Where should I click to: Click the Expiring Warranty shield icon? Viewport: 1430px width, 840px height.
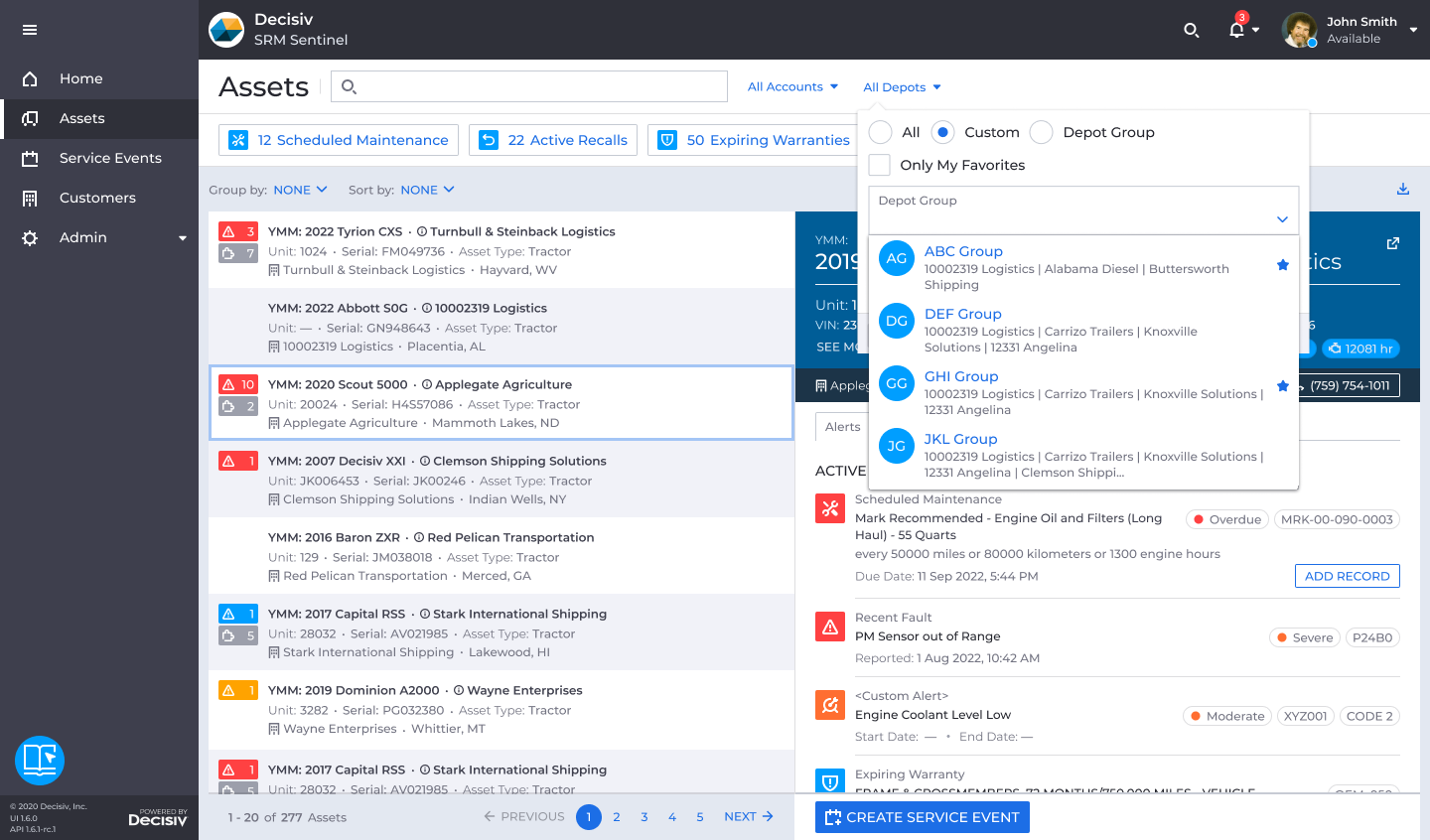[x=830, y=781]
